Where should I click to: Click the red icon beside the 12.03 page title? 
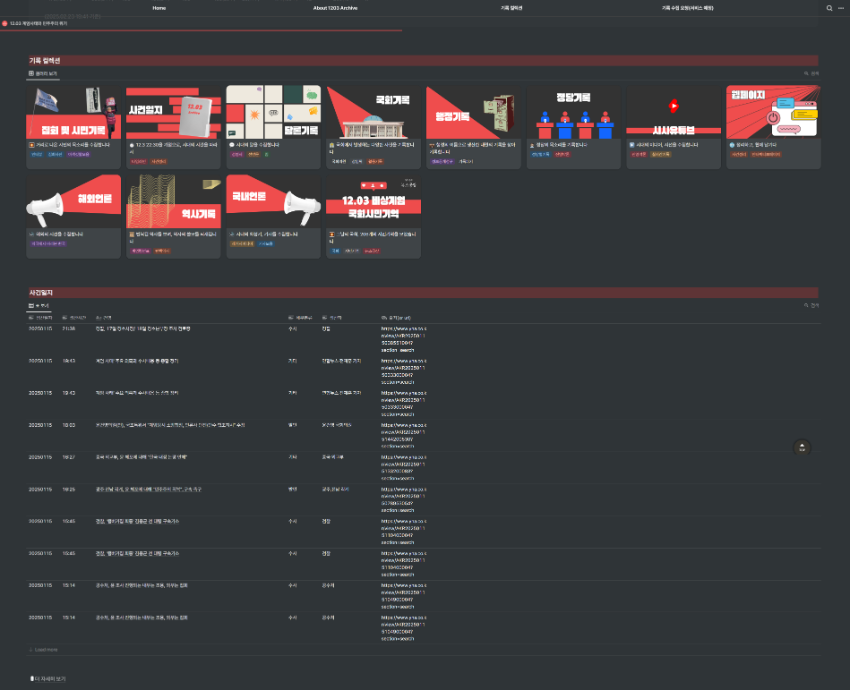[5, 22]
